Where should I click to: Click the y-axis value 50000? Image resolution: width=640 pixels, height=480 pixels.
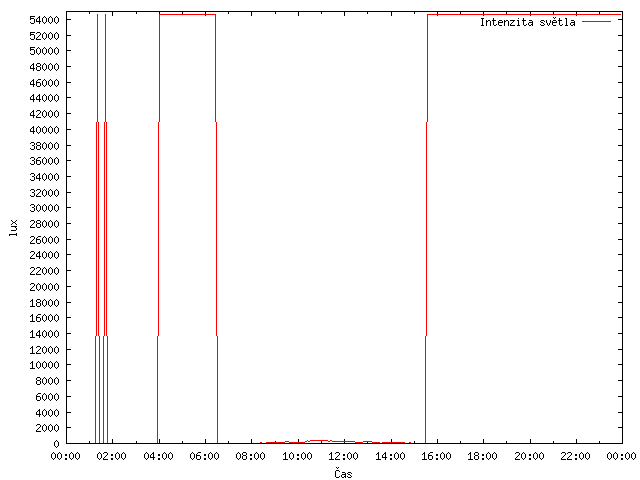coord(44,51)
